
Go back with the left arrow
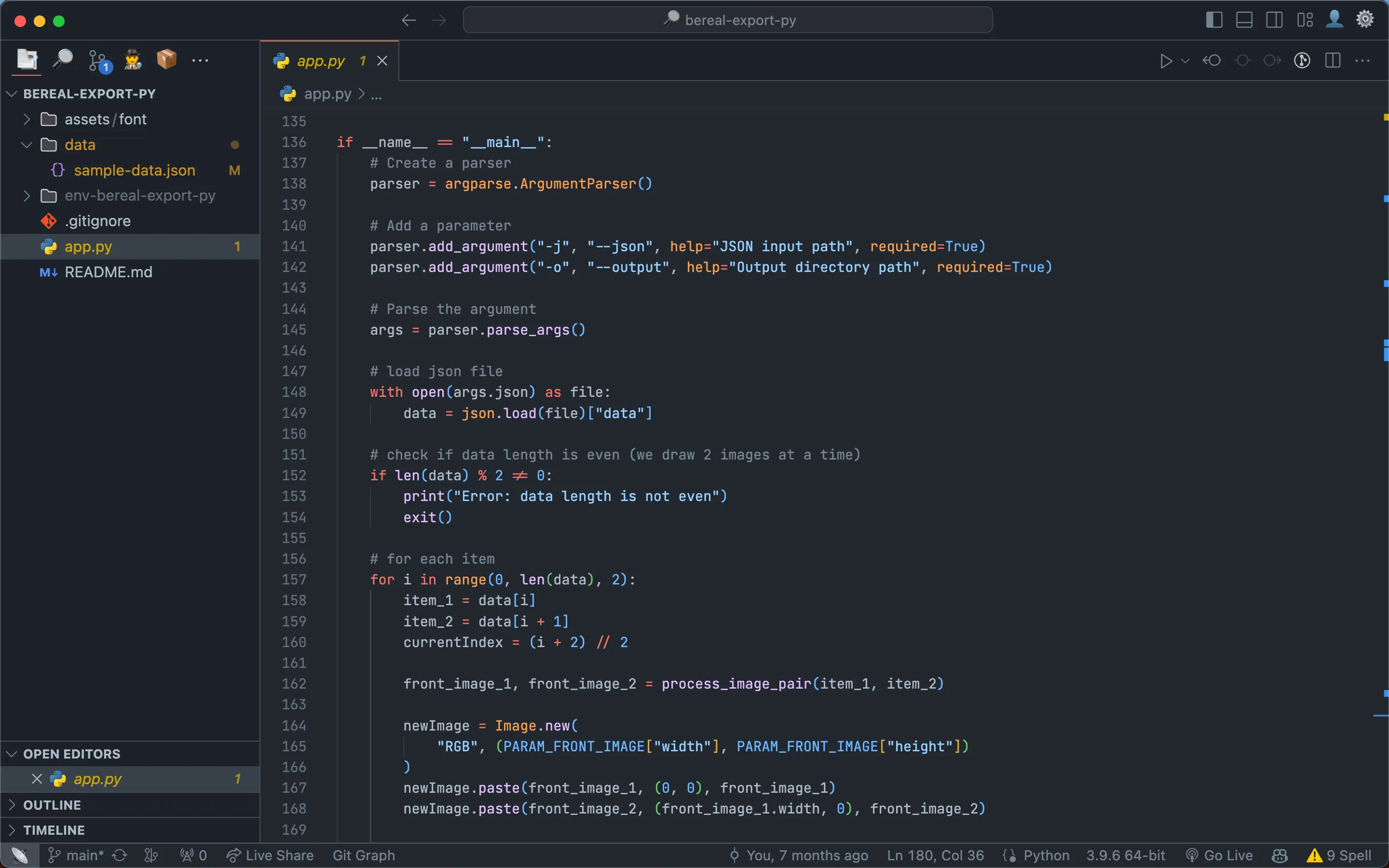408,21
